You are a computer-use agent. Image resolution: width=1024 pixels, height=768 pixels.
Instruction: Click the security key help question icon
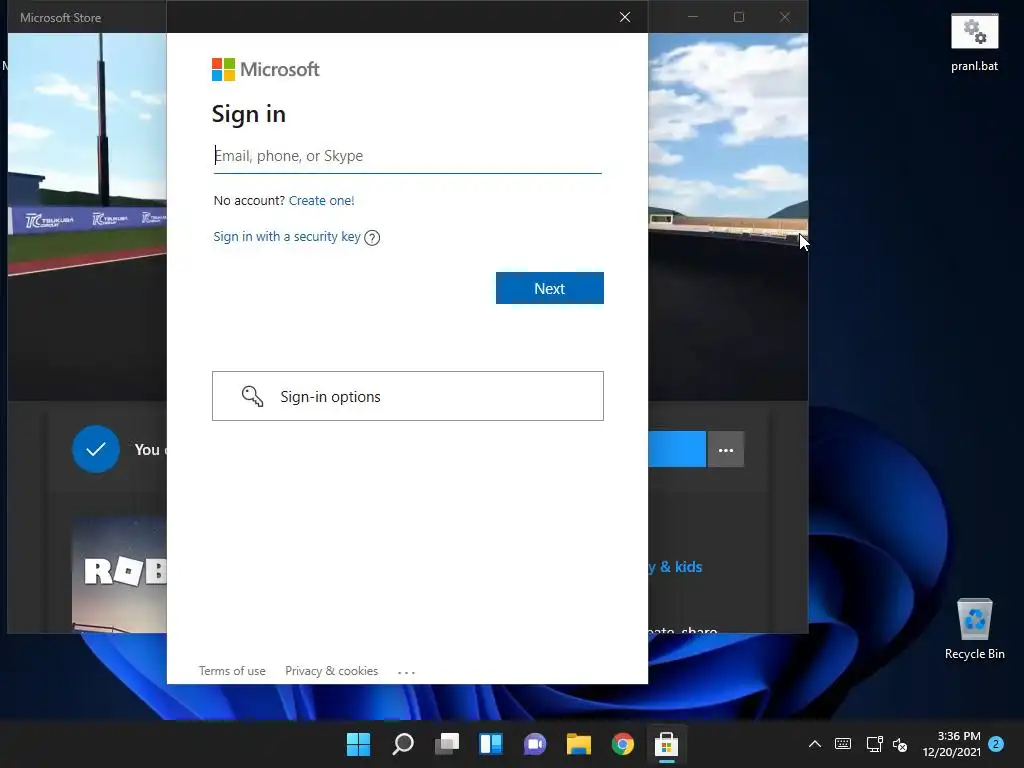372,238
